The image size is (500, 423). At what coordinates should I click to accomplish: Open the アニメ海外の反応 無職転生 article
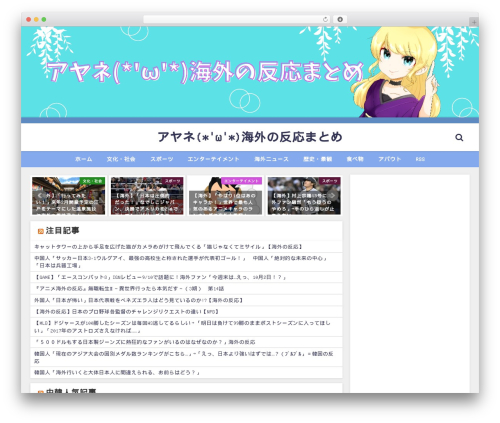[129, 289]
